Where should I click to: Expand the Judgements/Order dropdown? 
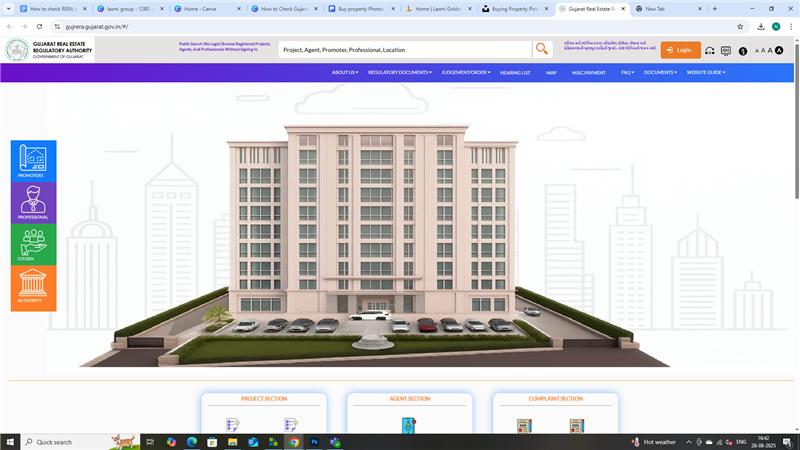pos(466,72)
